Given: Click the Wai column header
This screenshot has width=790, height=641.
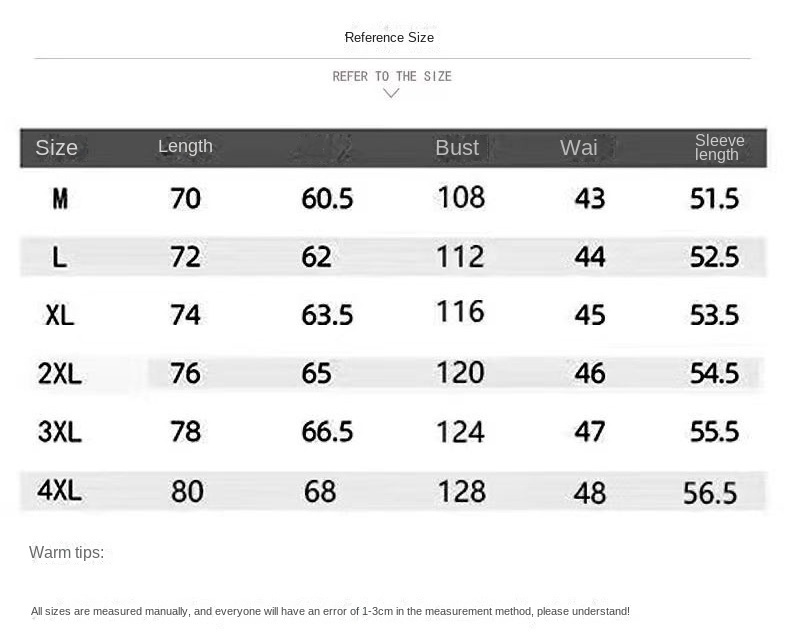Looking at the screenshot, I should (578, 148).
